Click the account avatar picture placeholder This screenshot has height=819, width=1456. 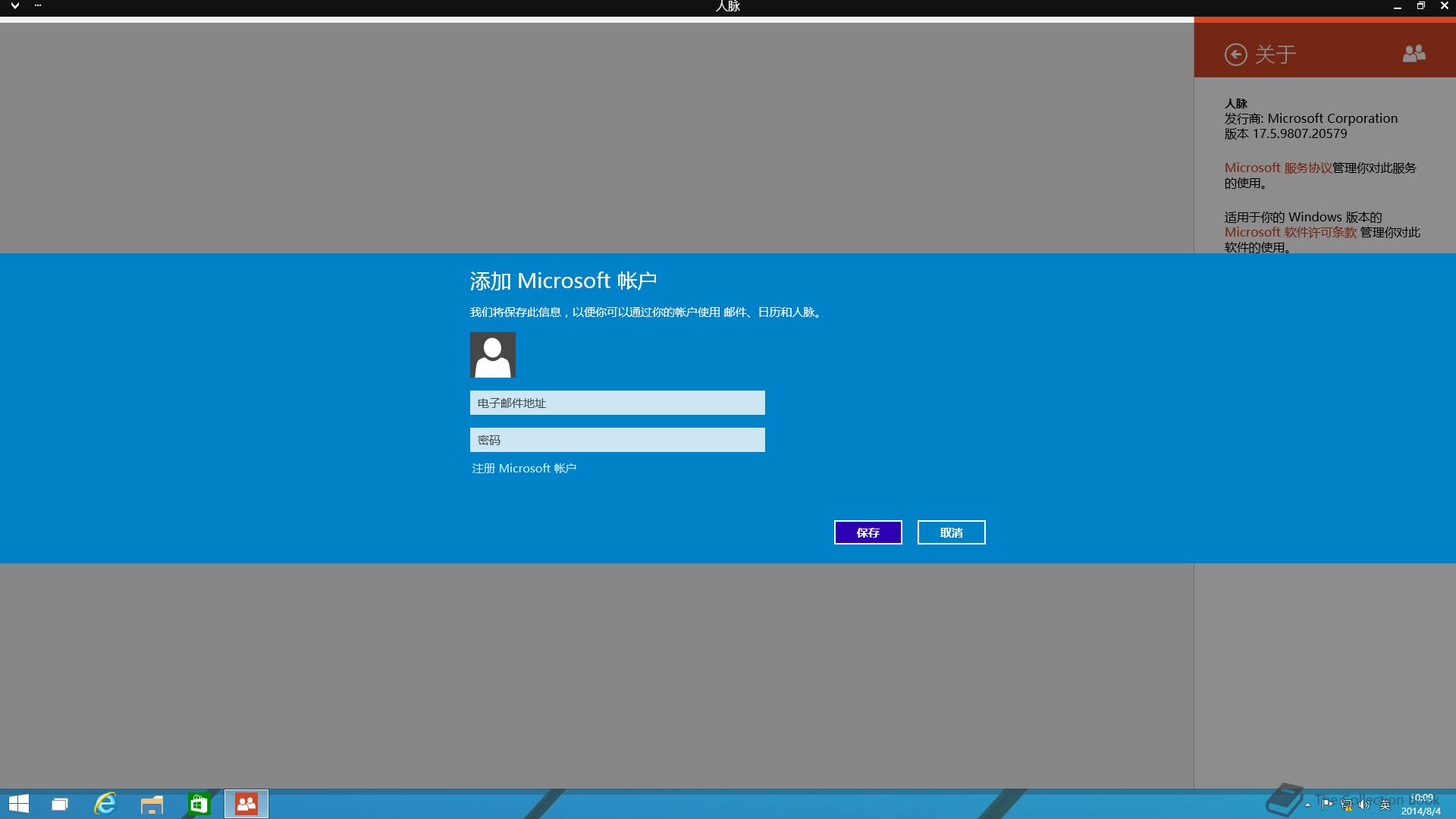(x=493, y=355)
